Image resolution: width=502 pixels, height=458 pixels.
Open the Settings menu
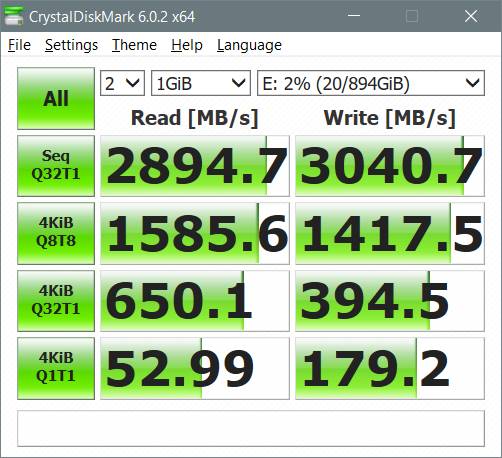click(x=71, y=45)
